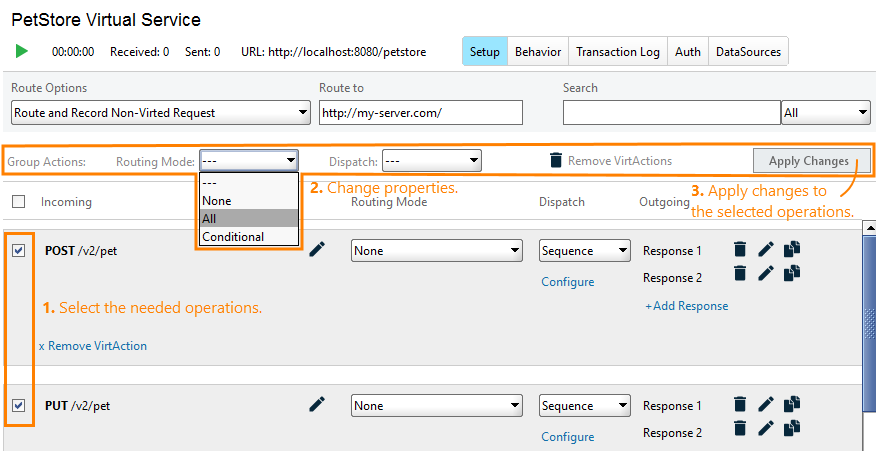The width and height of the screenshot is (876, 451).
Task: Edit the PUT /v2/pet operation with the pencil
Action: (x=317, y=404)
